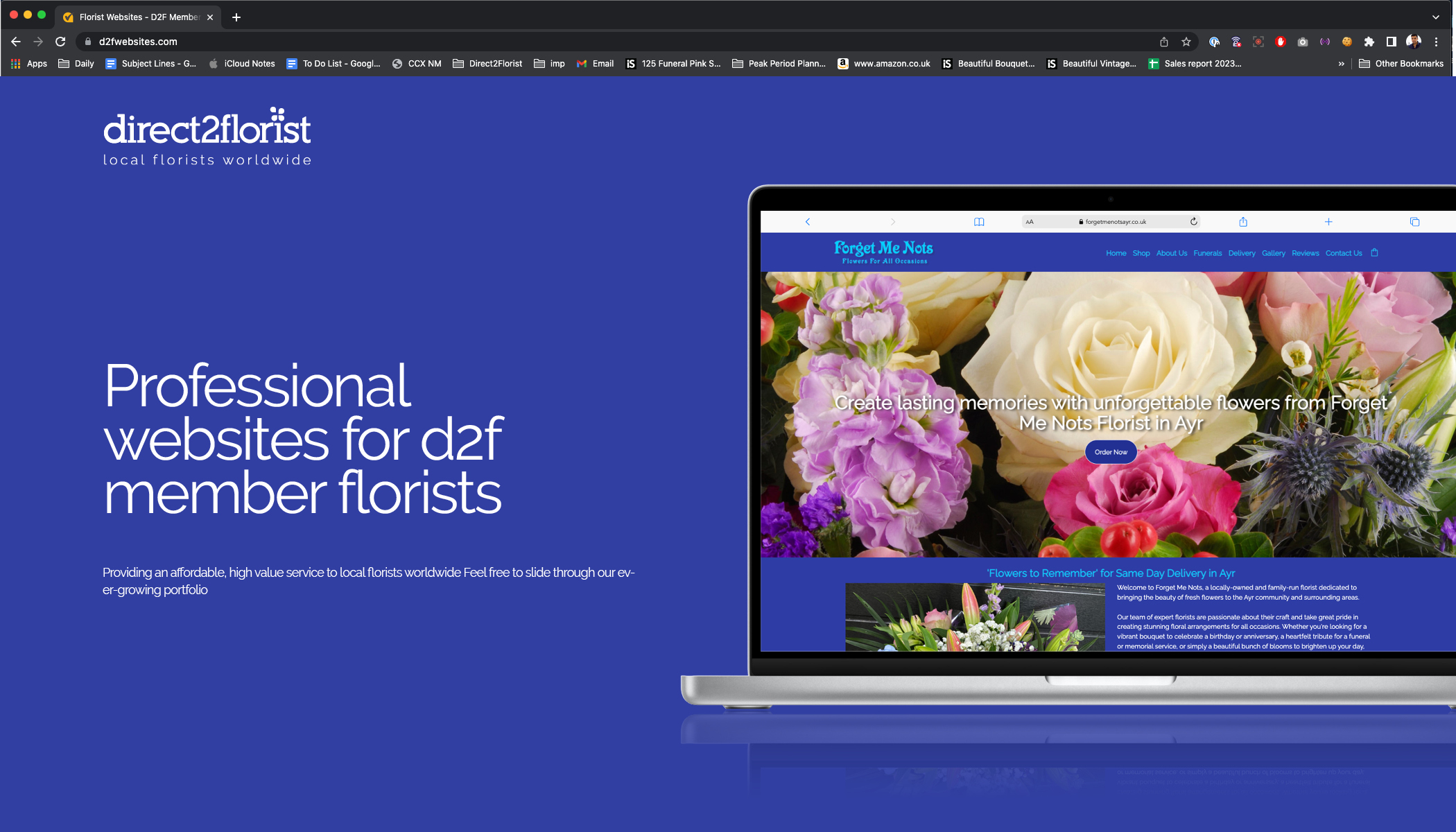
Task: Open Chrome's three-dot menu
Action: [x=1437, y=42]
